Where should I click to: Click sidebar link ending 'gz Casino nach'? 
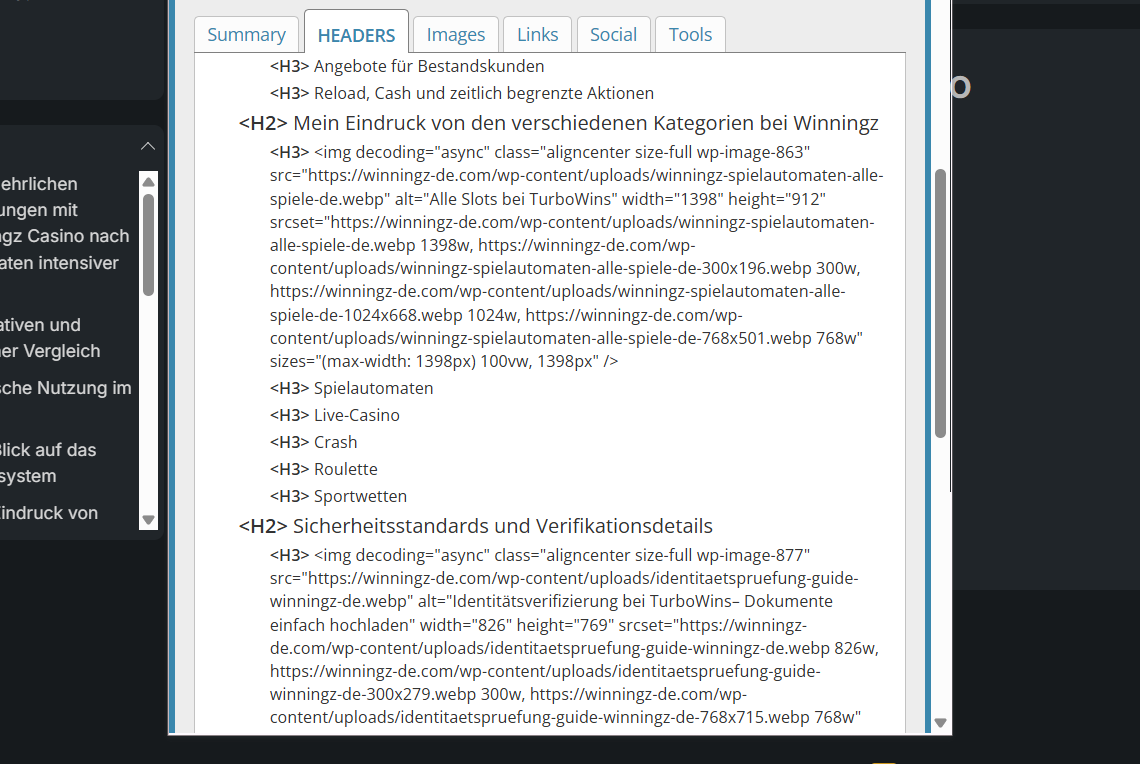pos(65,236)
